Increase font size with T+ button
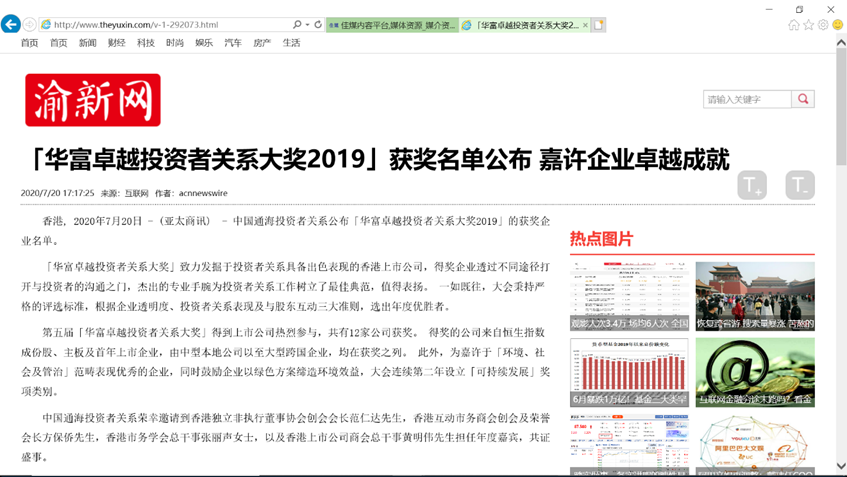This screenshot has height=477, width=847. tap(752, 185)
